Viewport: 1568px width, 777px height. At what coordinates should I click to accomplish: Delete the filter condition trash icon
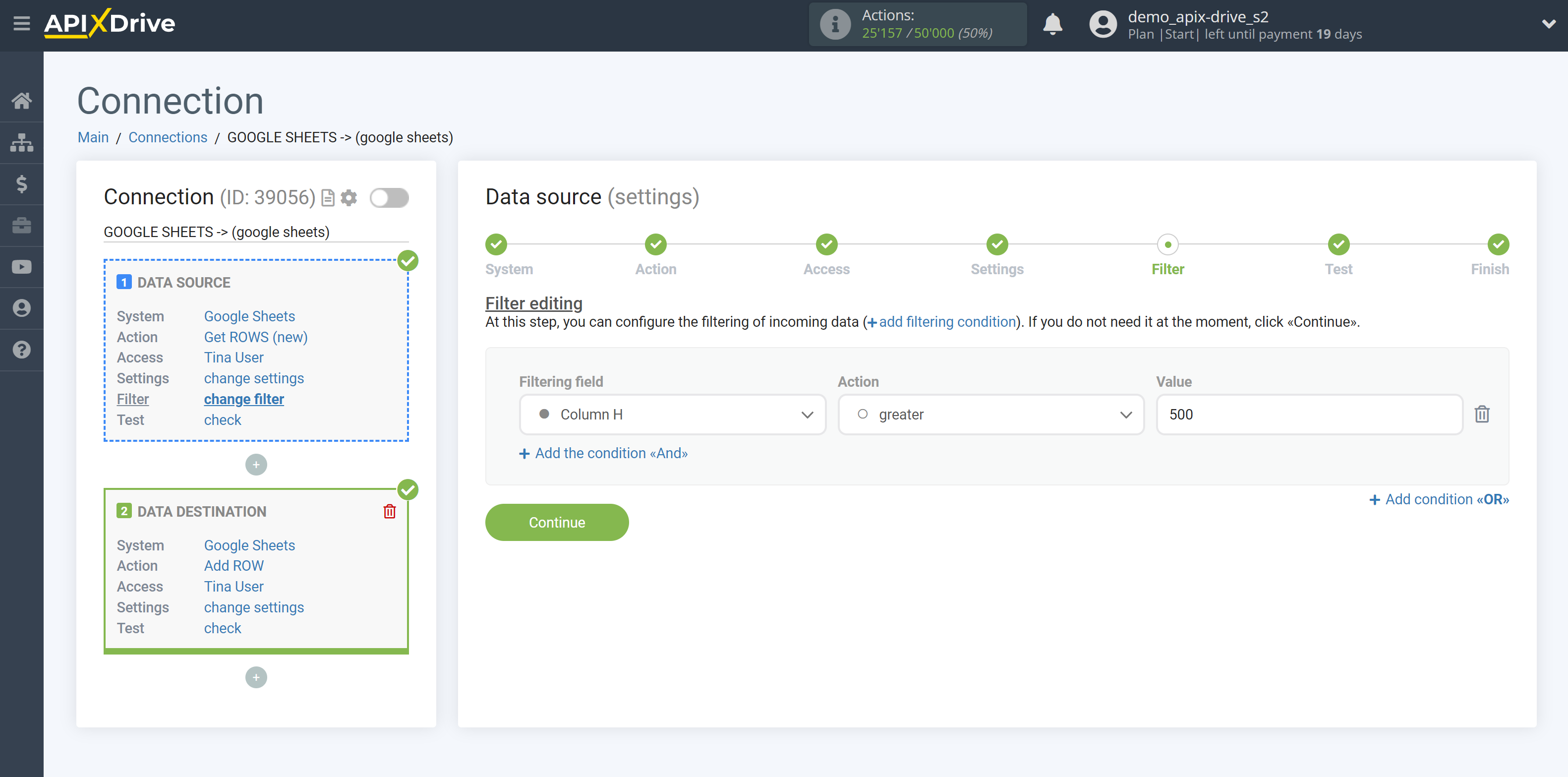point(1482,414)
